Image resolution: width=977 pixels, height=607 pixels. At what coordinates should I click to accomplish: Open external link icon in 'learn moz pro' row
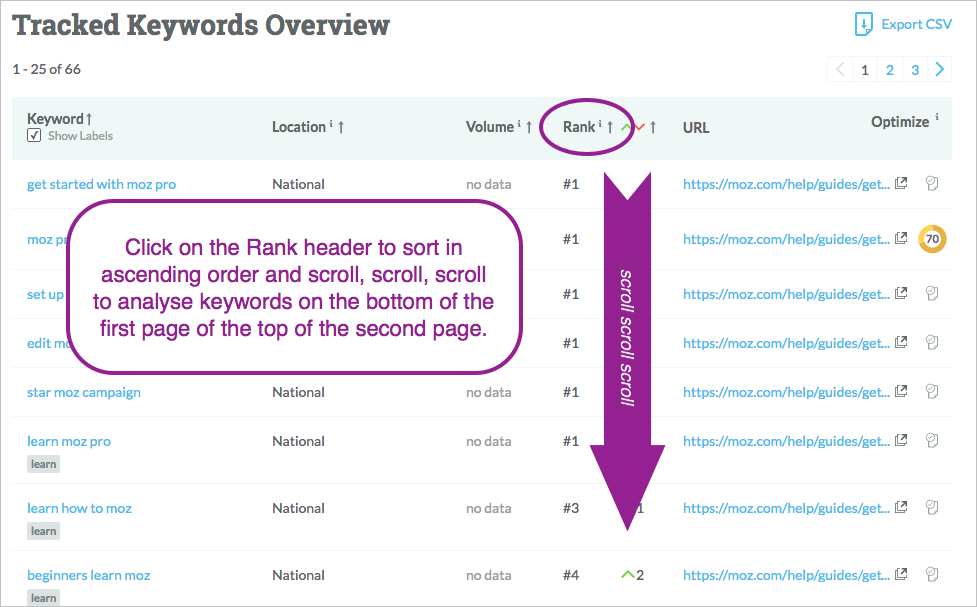pos(901,441)
